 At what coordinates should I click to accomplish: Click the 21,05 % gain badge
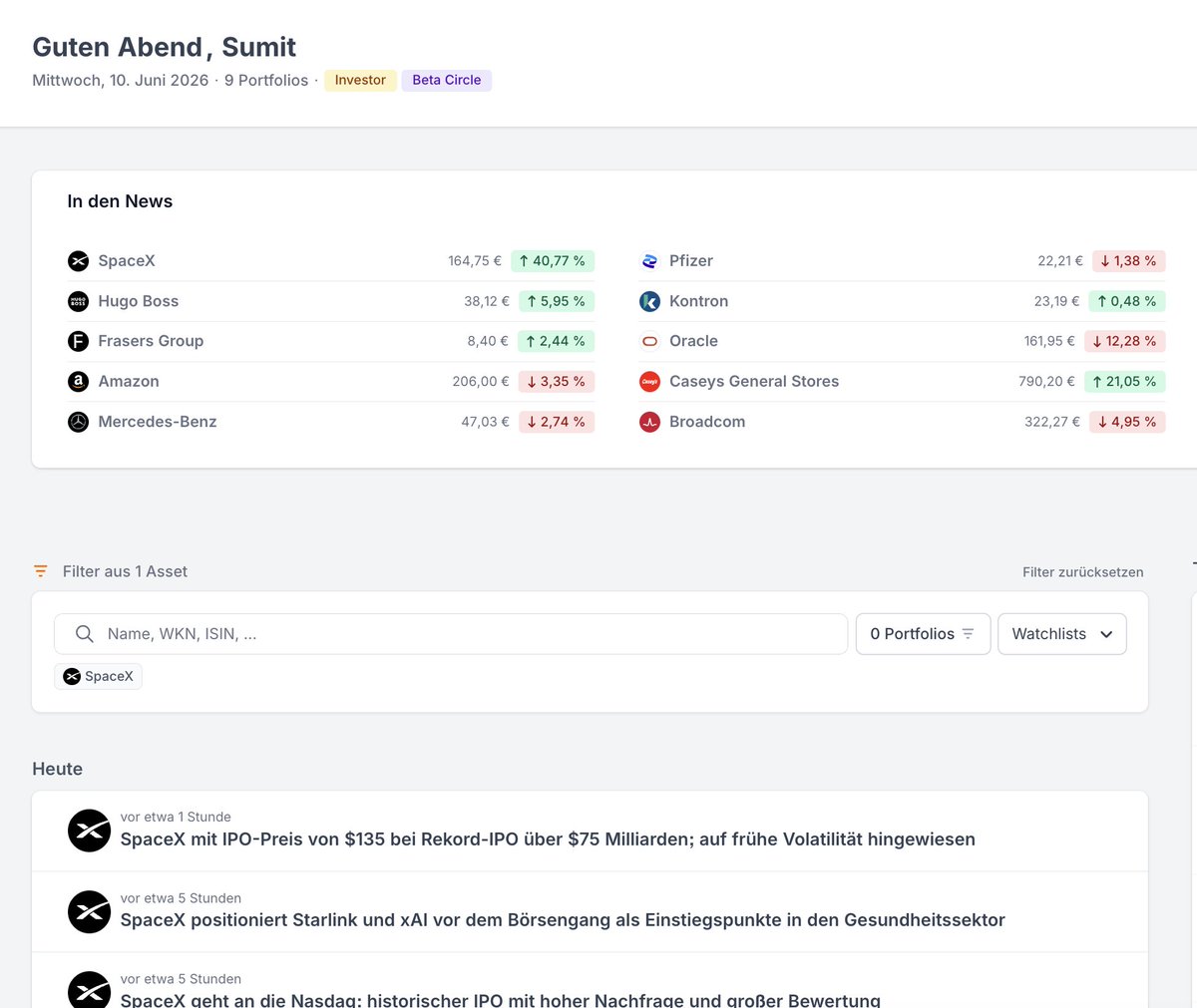(x=1125, y=382)
